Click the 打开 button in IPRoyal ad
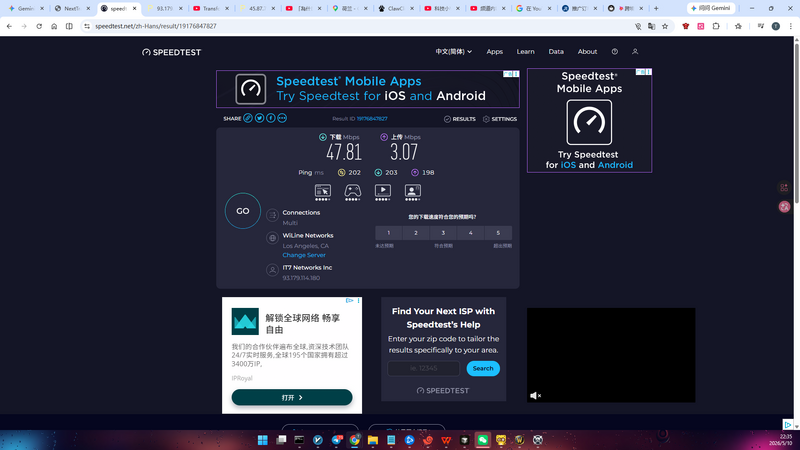Viewport: 800px width, 450px height. [292, 397]
